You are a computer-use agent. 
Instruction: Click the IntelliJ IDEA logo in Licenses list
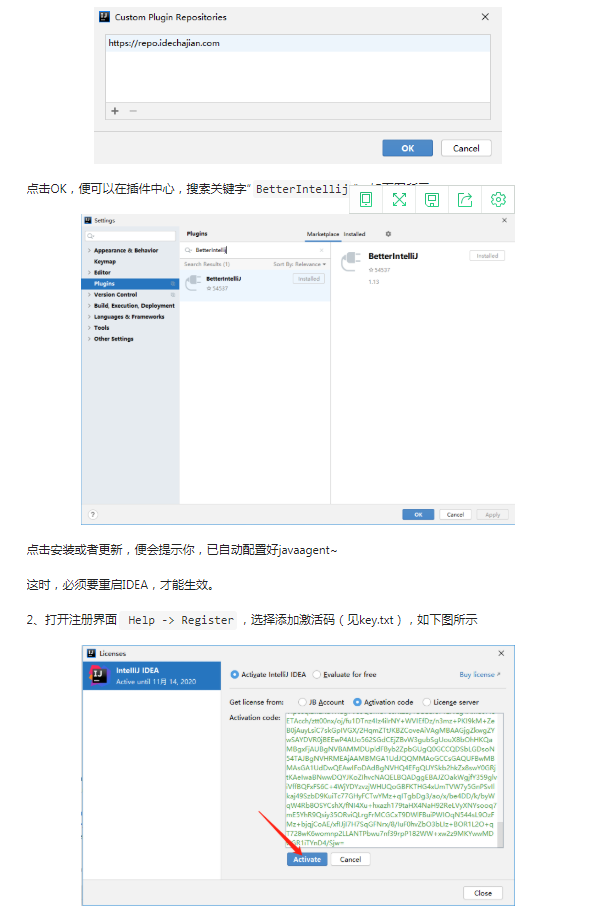click(x=98, y=676)
